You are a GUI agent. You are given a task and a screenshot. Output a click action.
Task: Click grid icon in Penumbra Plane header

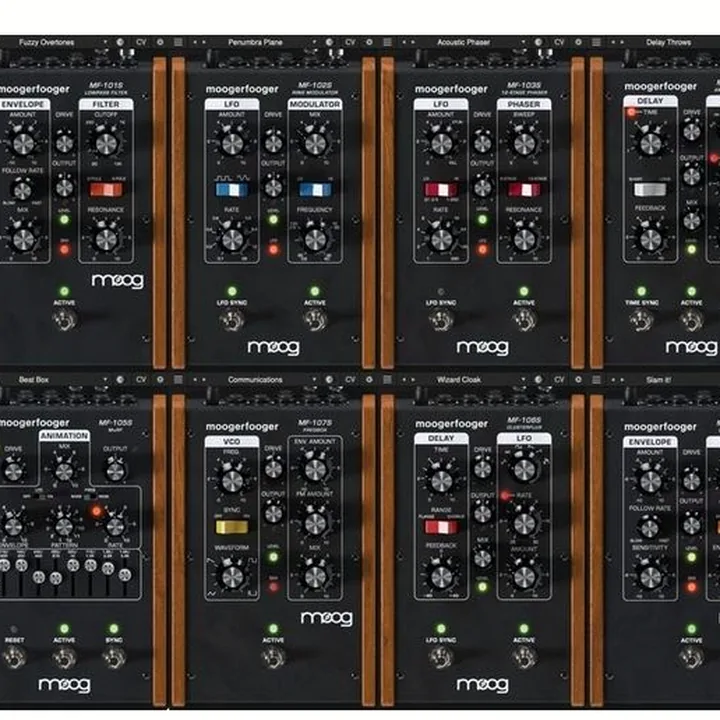[x=388, y=42]
